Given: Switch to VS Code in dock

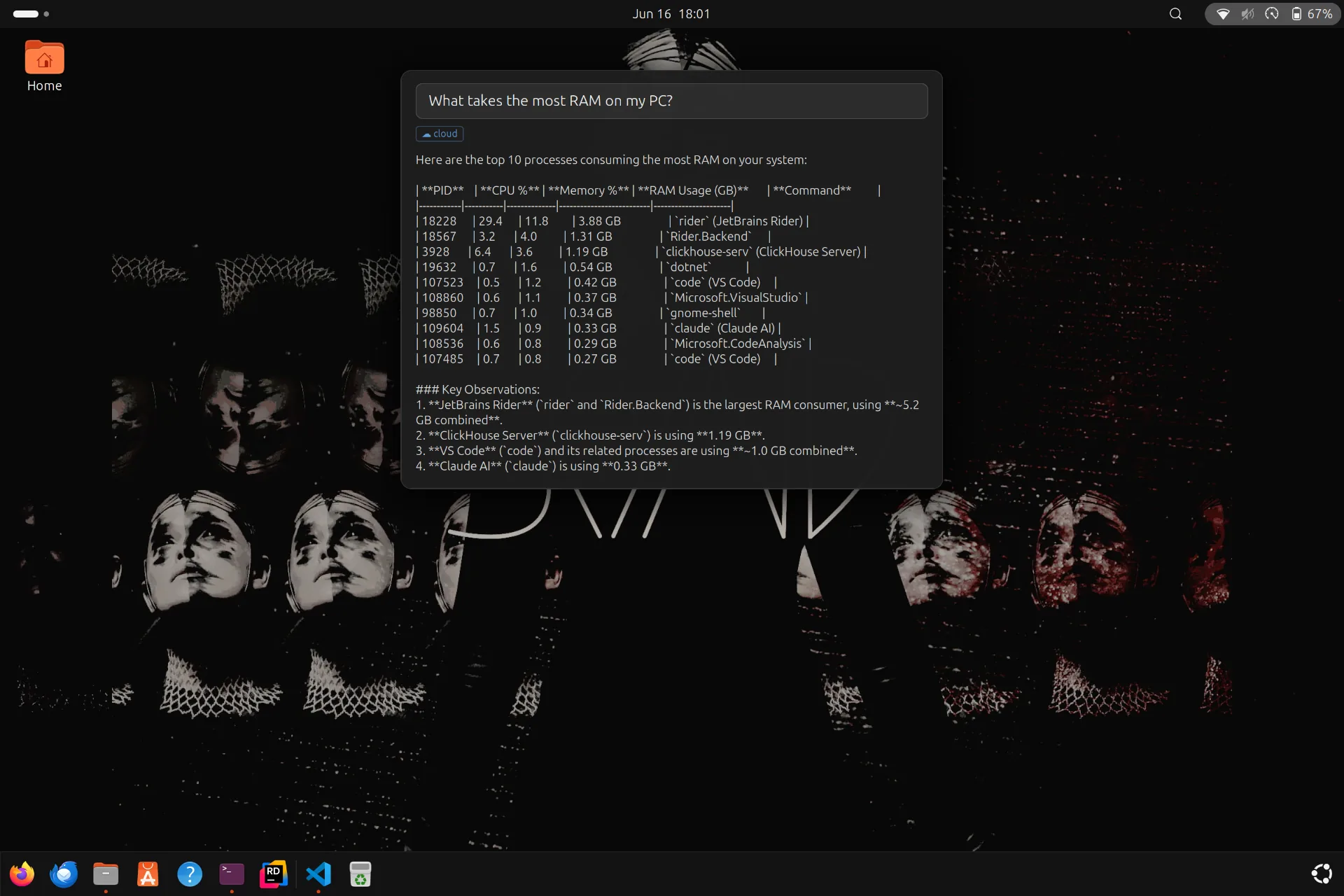Looking at the screenshot, I should pyautogui.click(x=318, y=874).
